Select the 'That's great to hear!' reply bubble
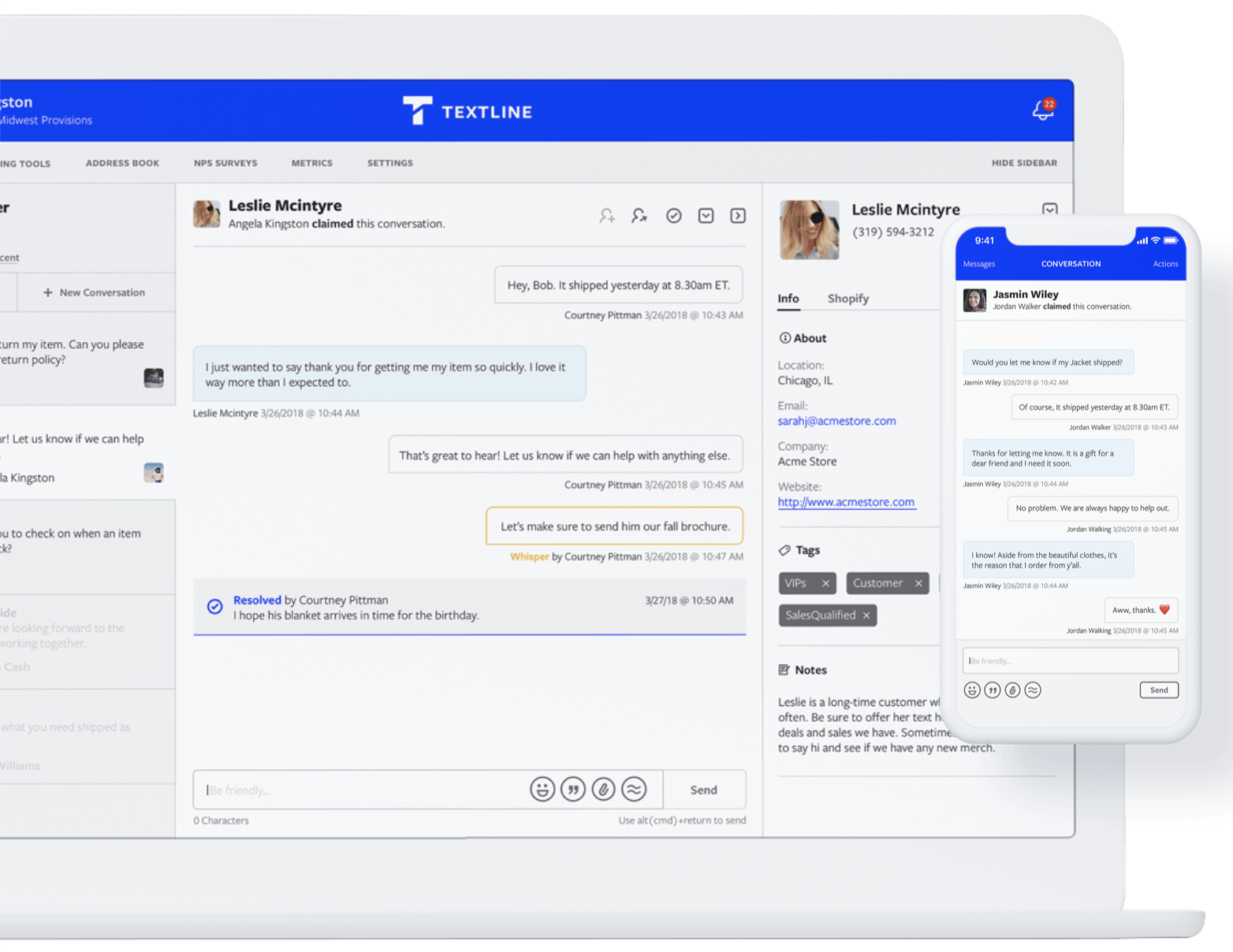 pos(565,456)
